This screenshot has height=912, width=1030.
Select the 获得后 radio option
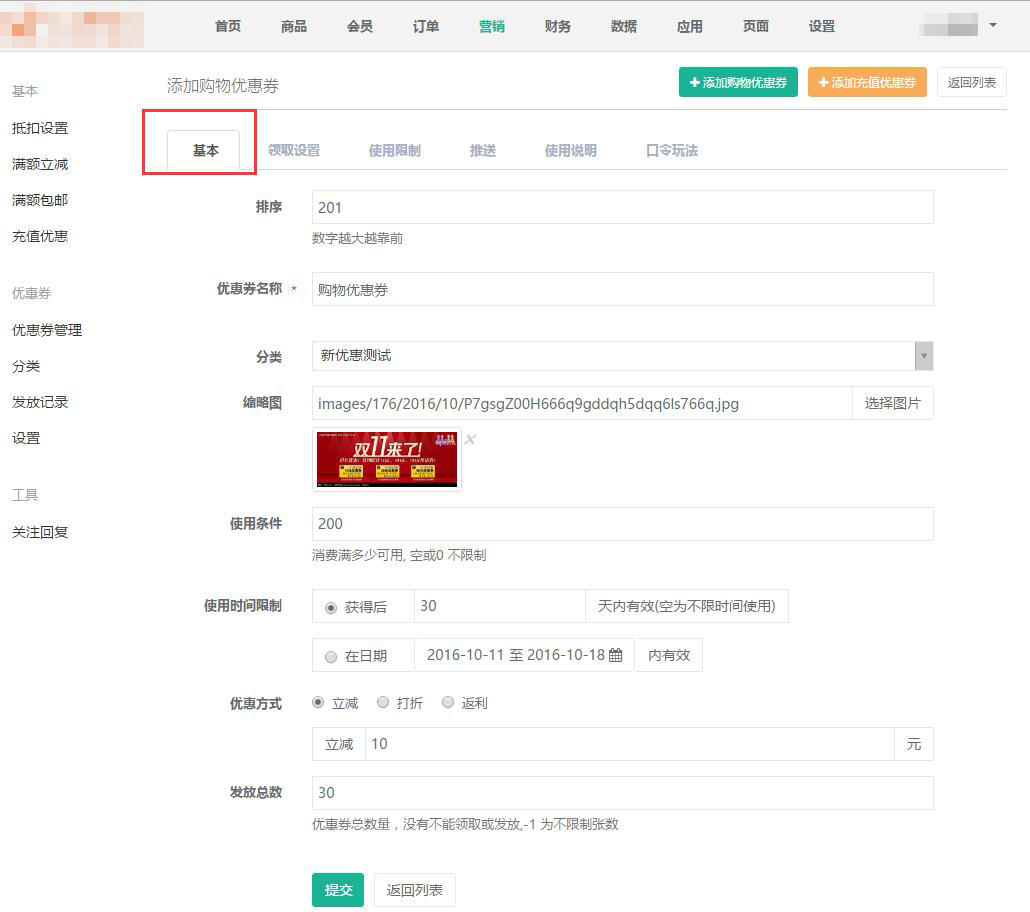331,607
